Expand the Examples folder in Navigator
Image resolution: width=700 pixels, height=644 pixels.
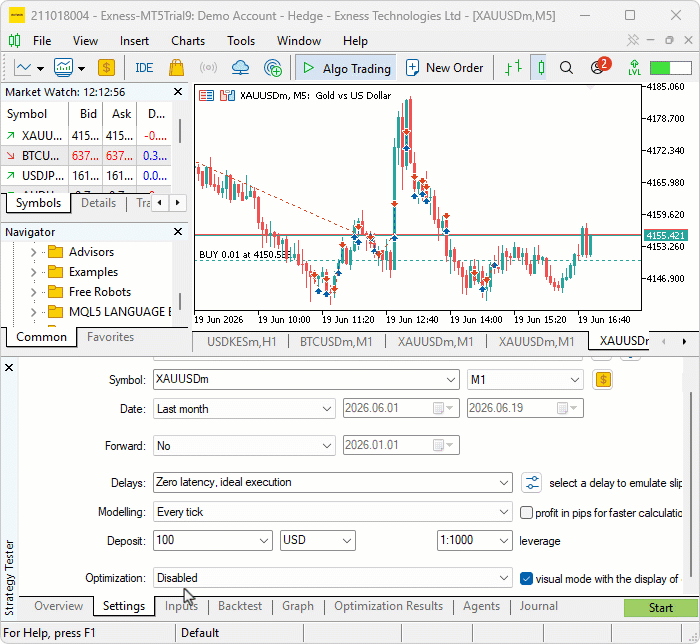click(33, 272)
